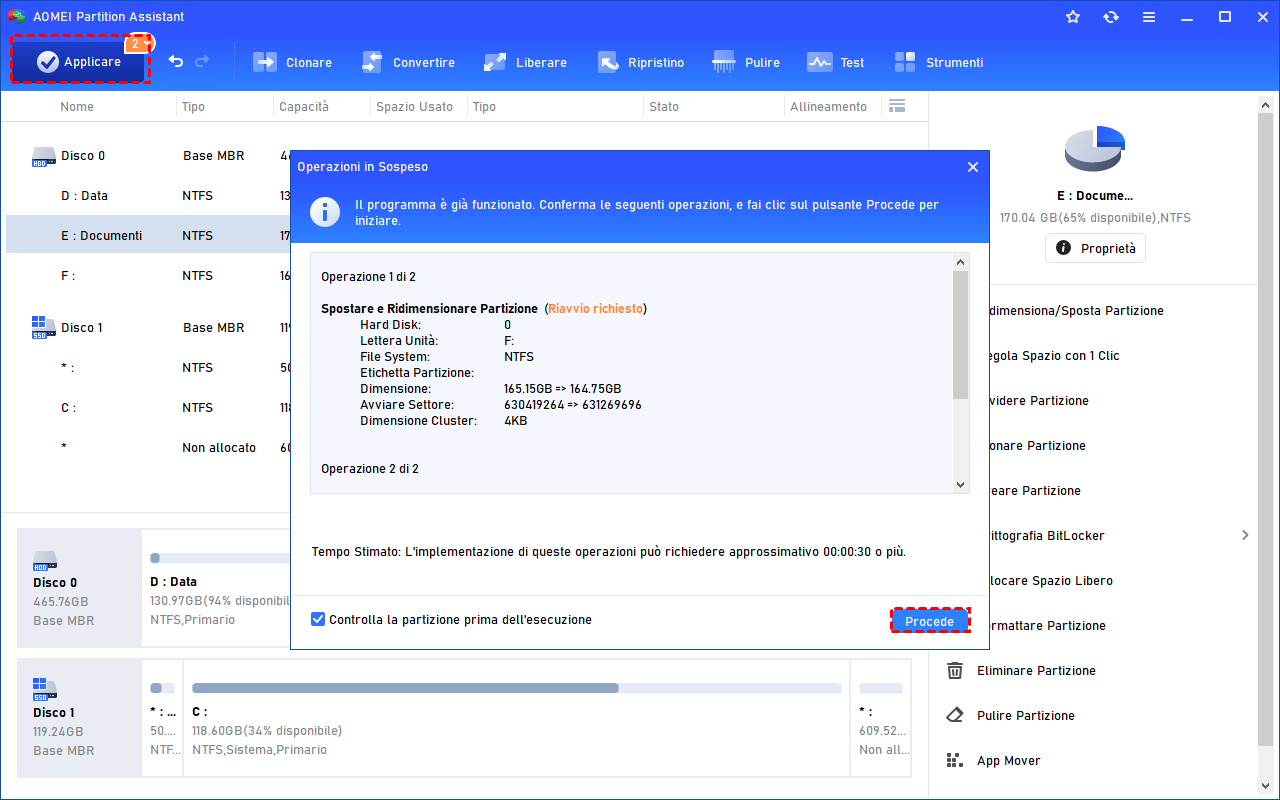Click the Procede button
Viewport: 1280px width, 800px height.
tap(930, 621)
